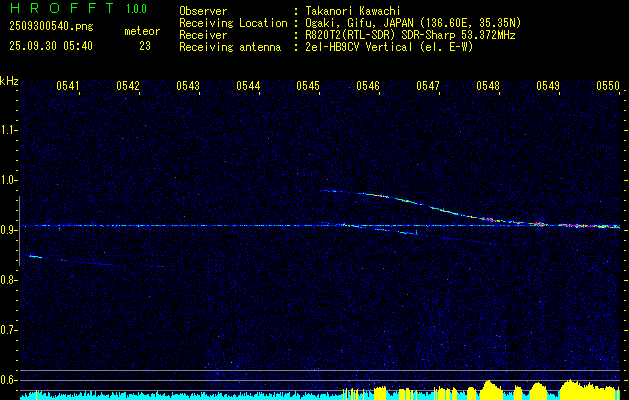Click the yellow signal level peak under 0548

click(490, 387)
